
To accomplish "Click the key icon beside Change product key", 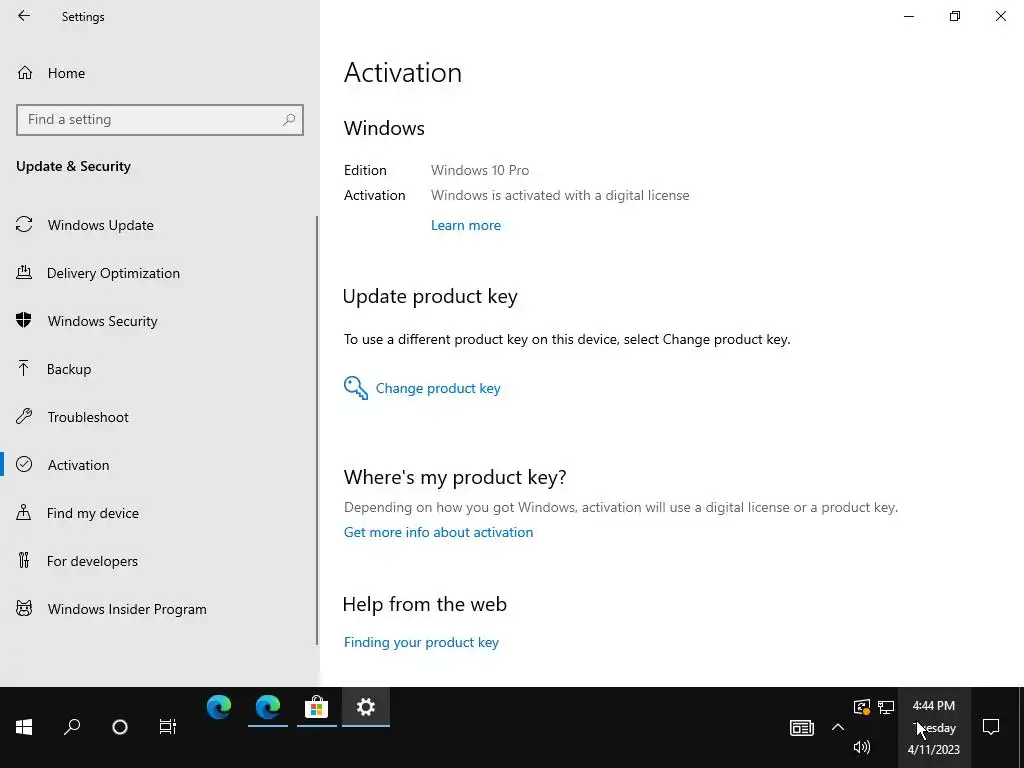I will (356, 388).
